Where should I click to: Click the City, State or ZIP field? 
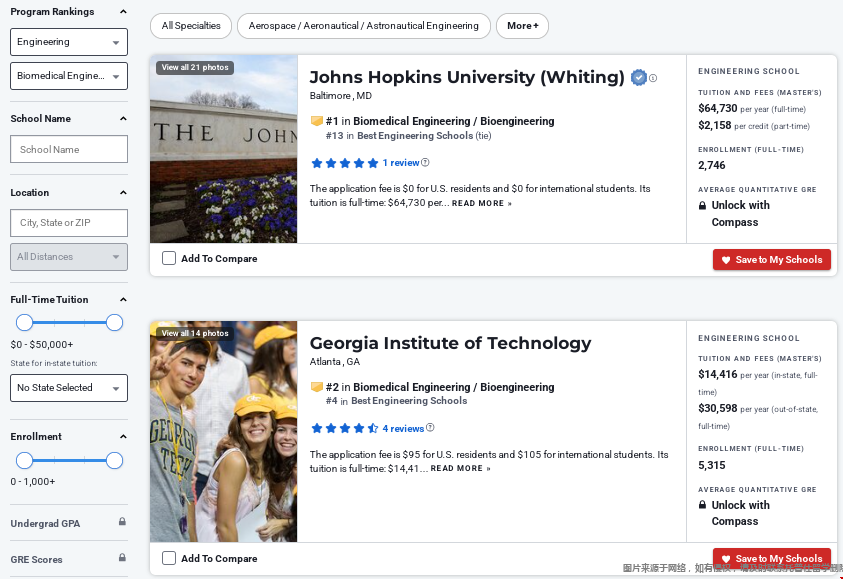[x=69, y=223]
